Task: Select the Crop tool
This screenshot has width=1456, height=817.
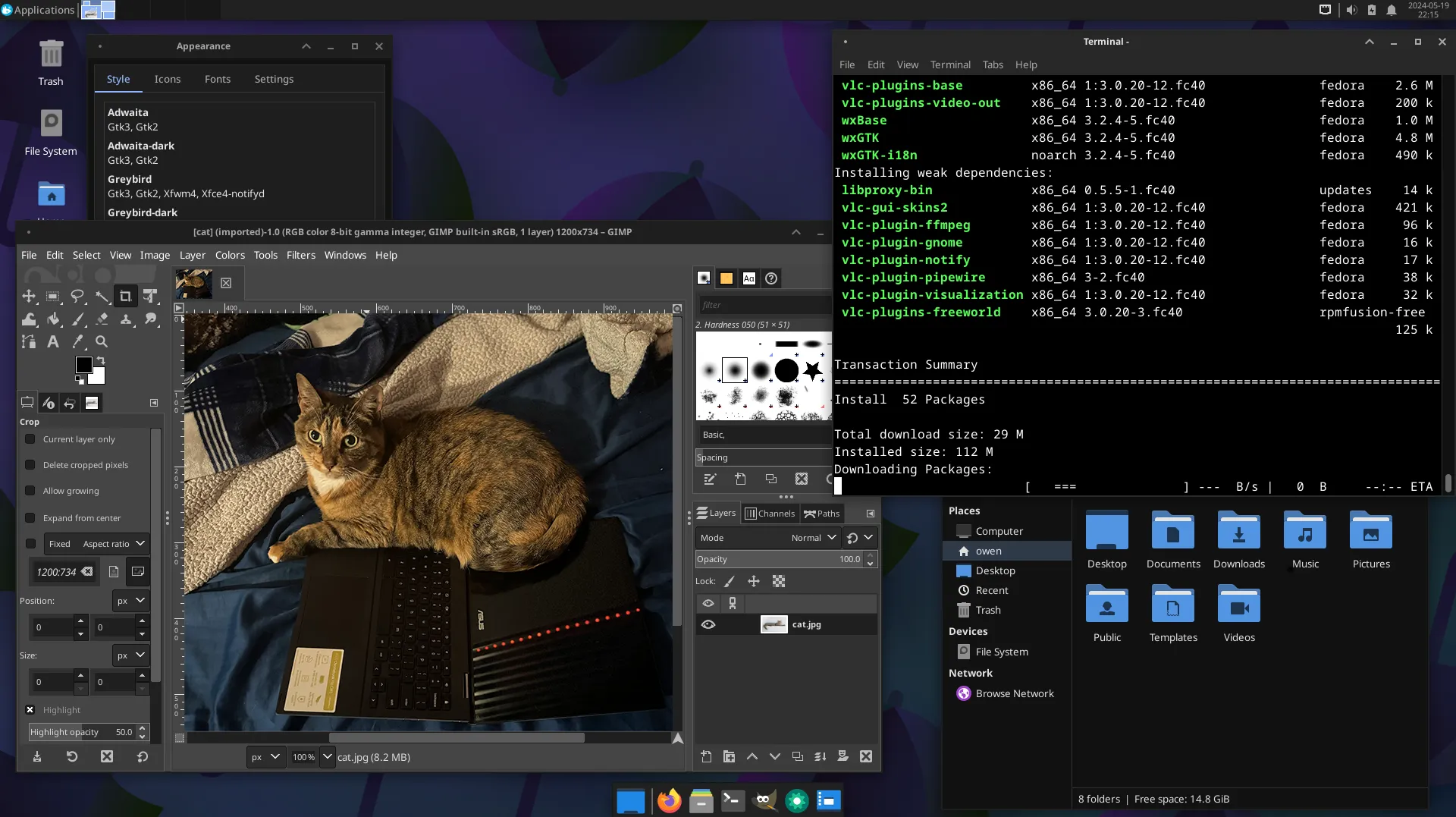Action: pos(126,296)
